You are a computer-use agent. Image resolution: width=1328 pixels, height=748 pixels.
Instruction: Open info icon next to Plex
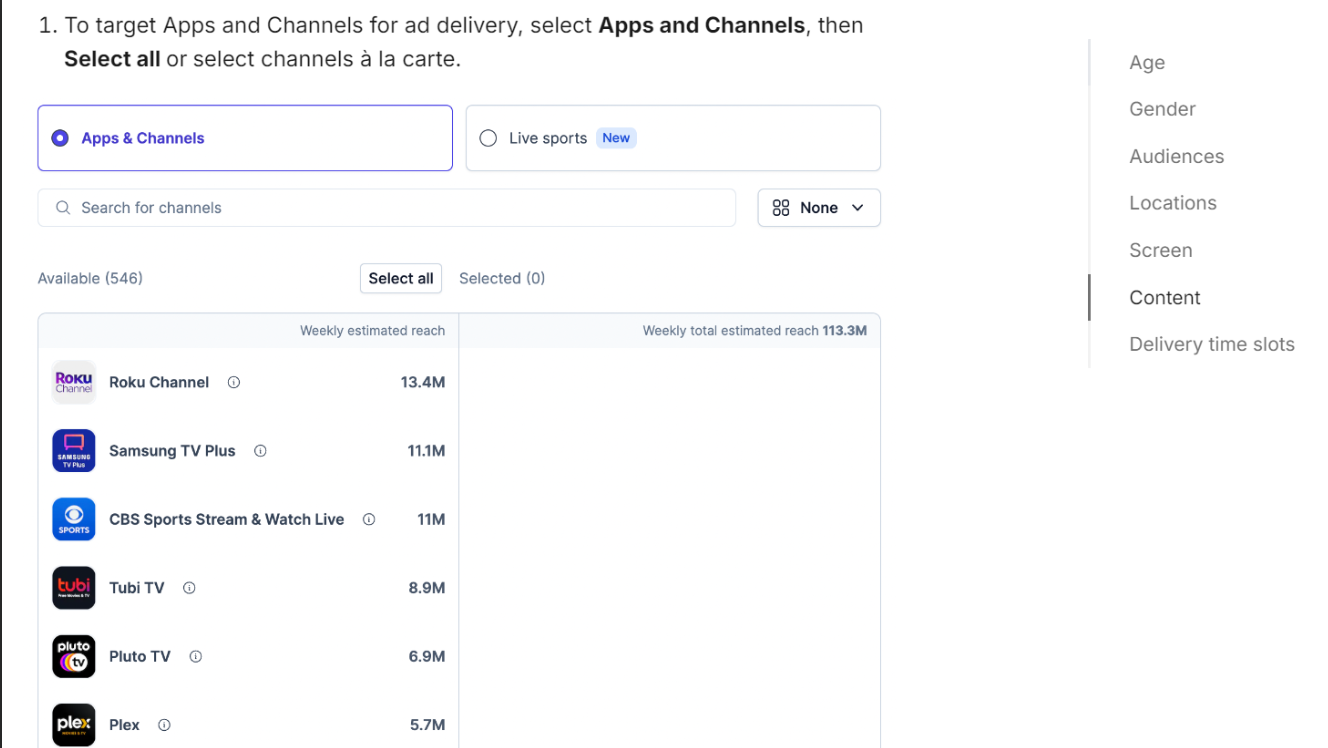click(x=164, y=725)
